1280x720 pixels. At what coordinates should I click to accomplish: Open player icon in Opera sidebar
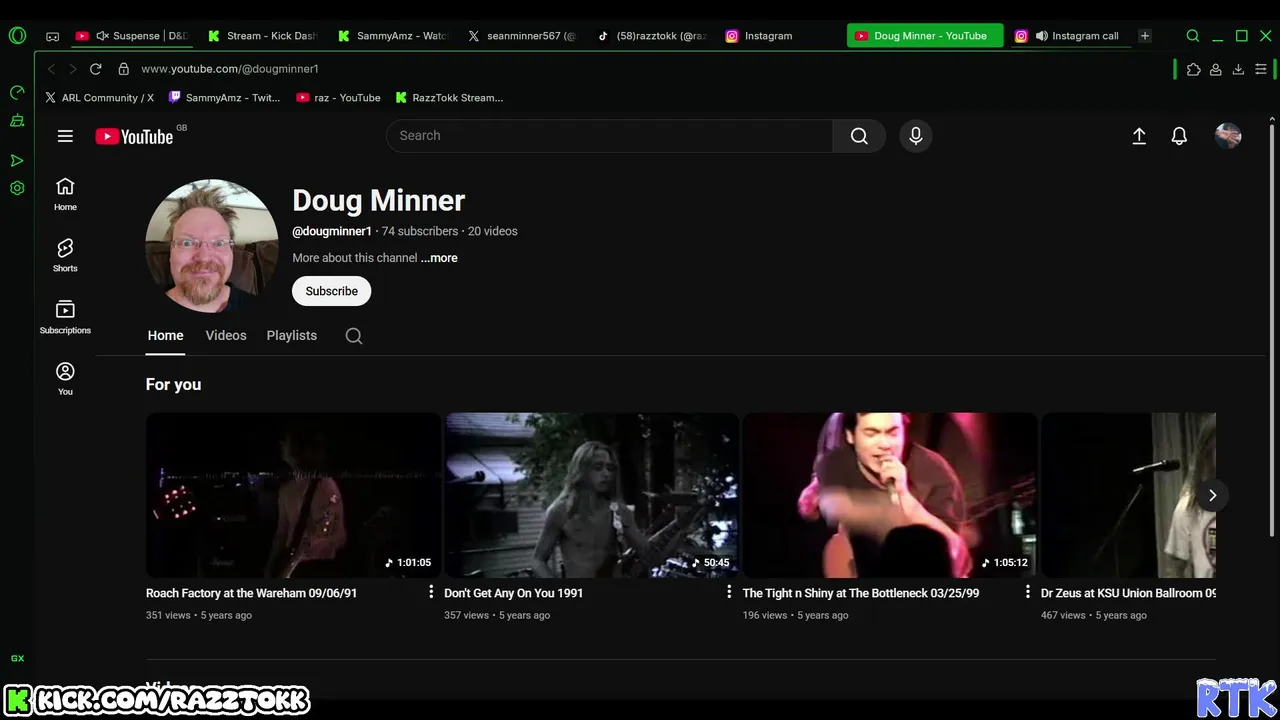click(17, 160)
